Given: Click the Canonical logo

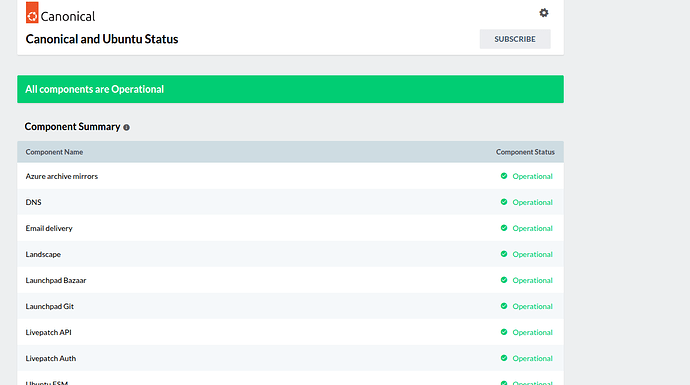Looking at the screenshot, I should click(x=60, y=13).
